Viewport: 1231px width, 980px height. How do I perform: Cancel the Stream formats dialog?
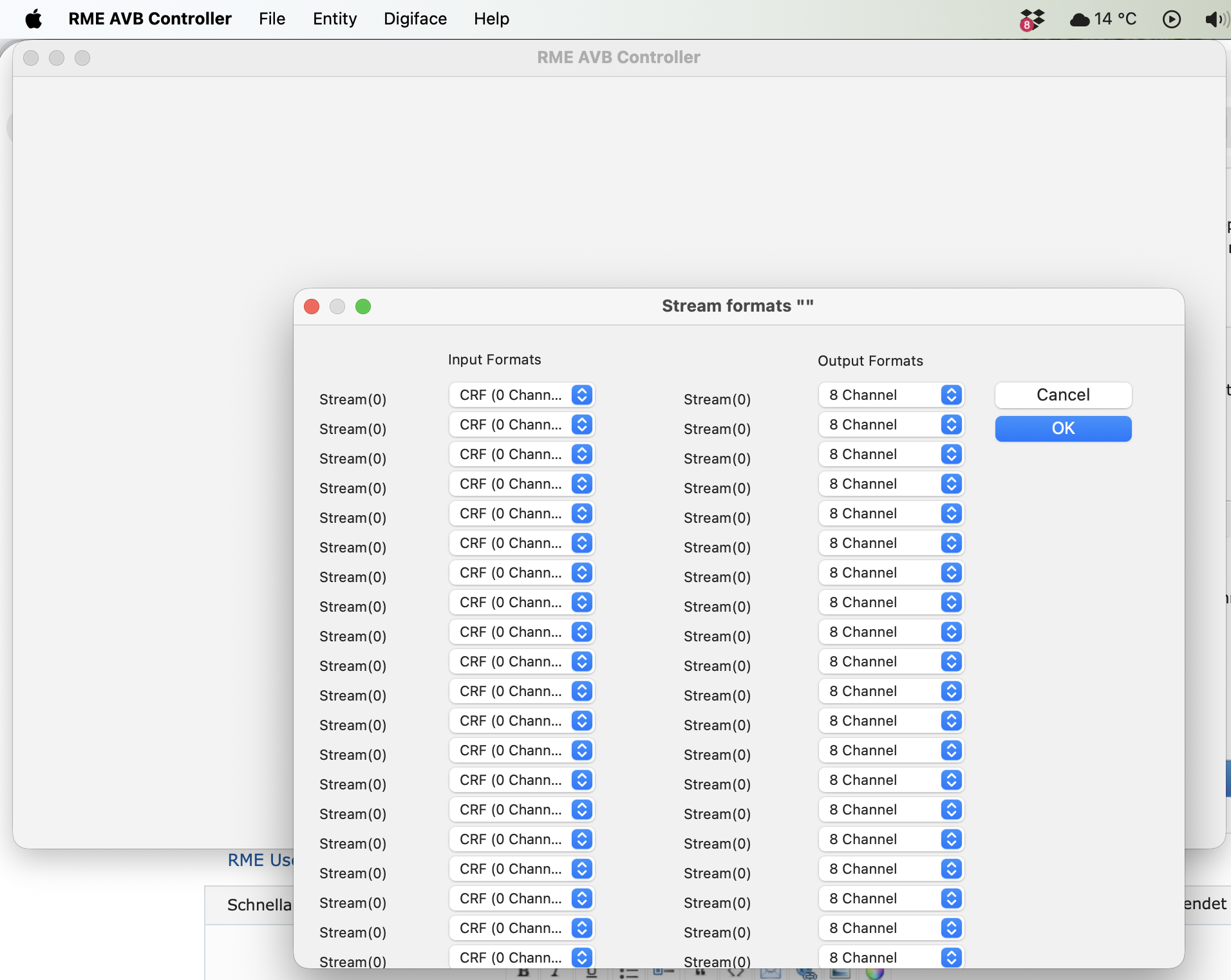[x=1063, y=395]
